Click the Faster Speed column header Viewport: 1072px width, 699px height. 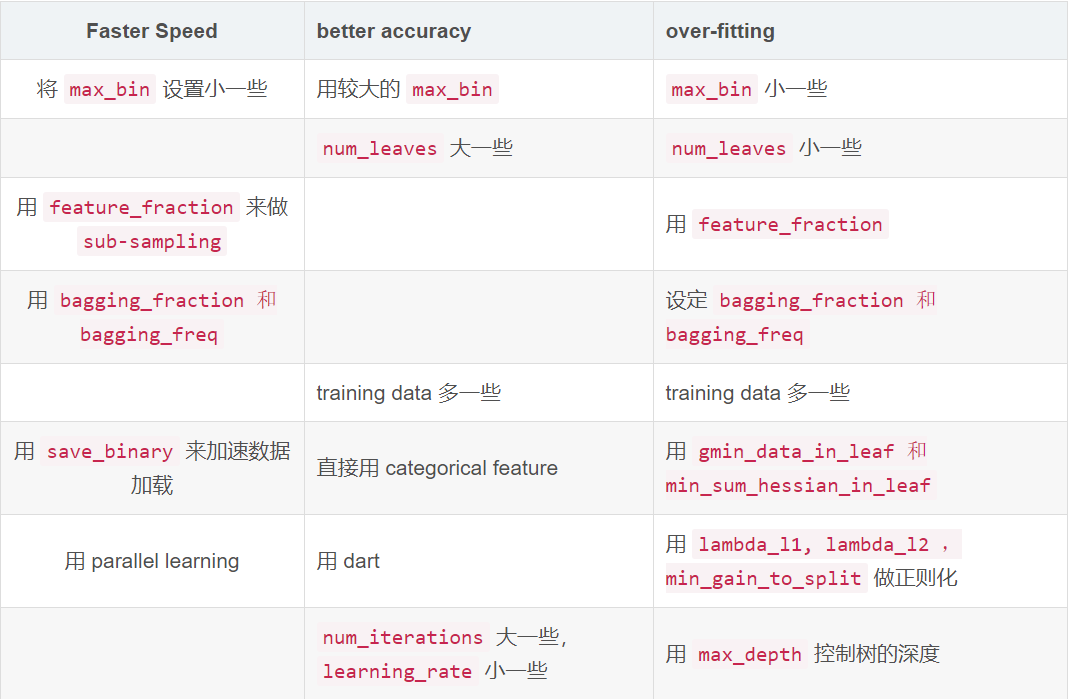[152, 31]
